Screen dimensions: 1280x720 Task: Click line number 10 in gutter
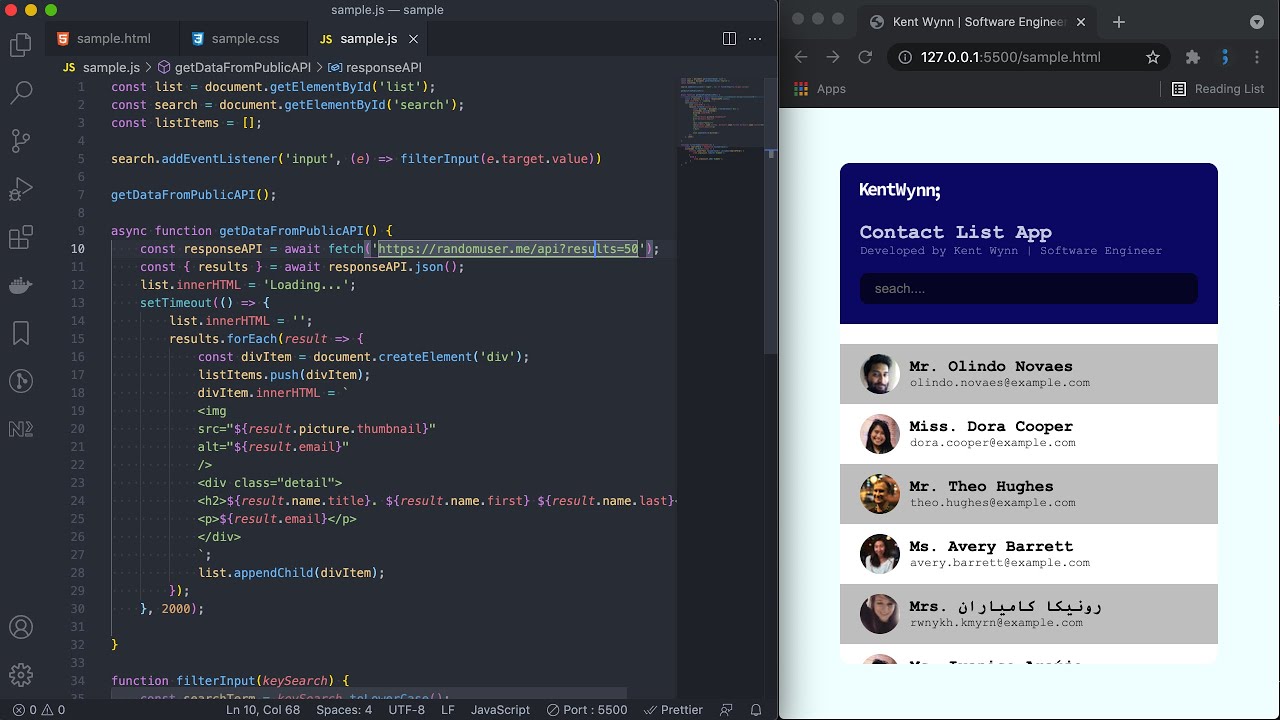point(78,249)
